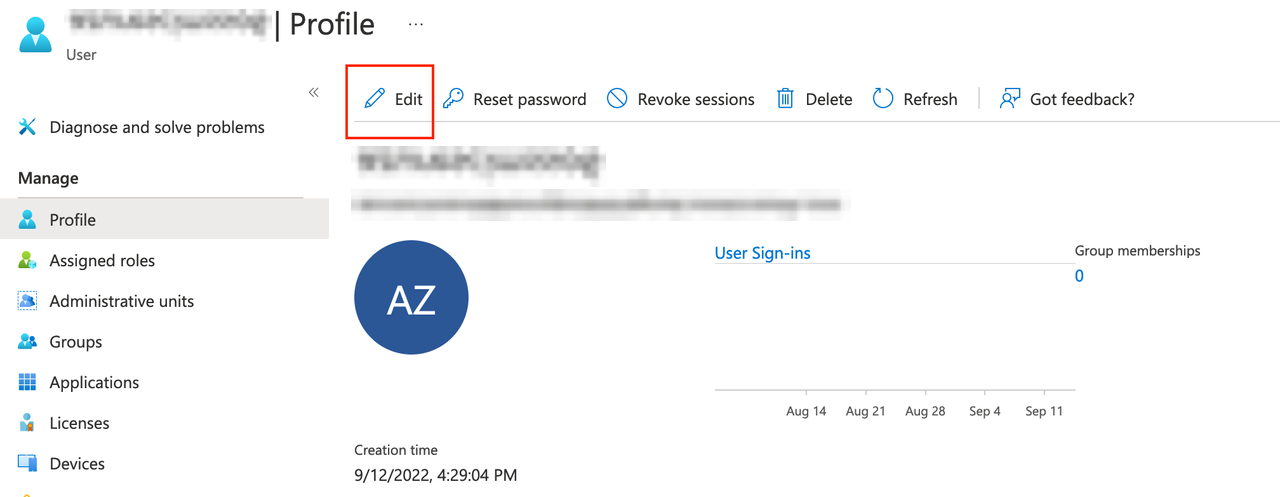The image size is (1280, 497).
Task: Click the Got feedback person icon
Action: point(1010,99)
